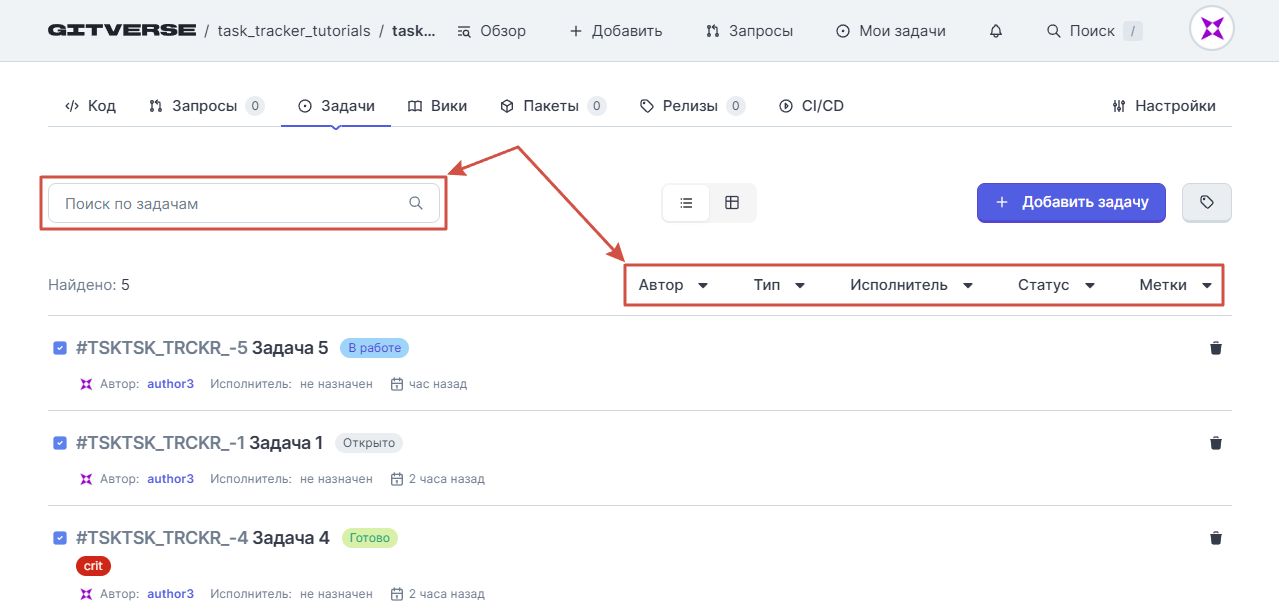This screenshot has height=610, width=1279.
Task: Click calendar icon in Задача 1 row
Action: click(396, 479)
